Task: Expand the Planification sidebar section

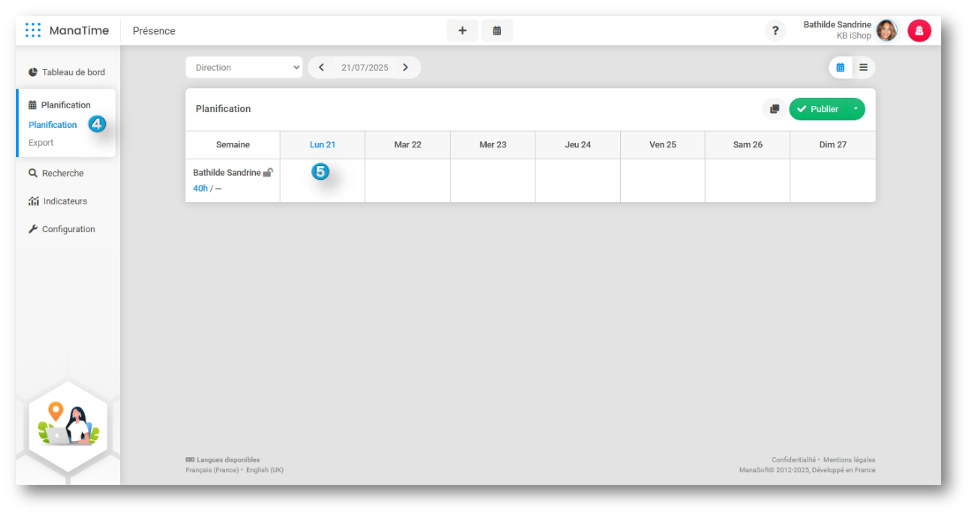Action: click(60, 105)
